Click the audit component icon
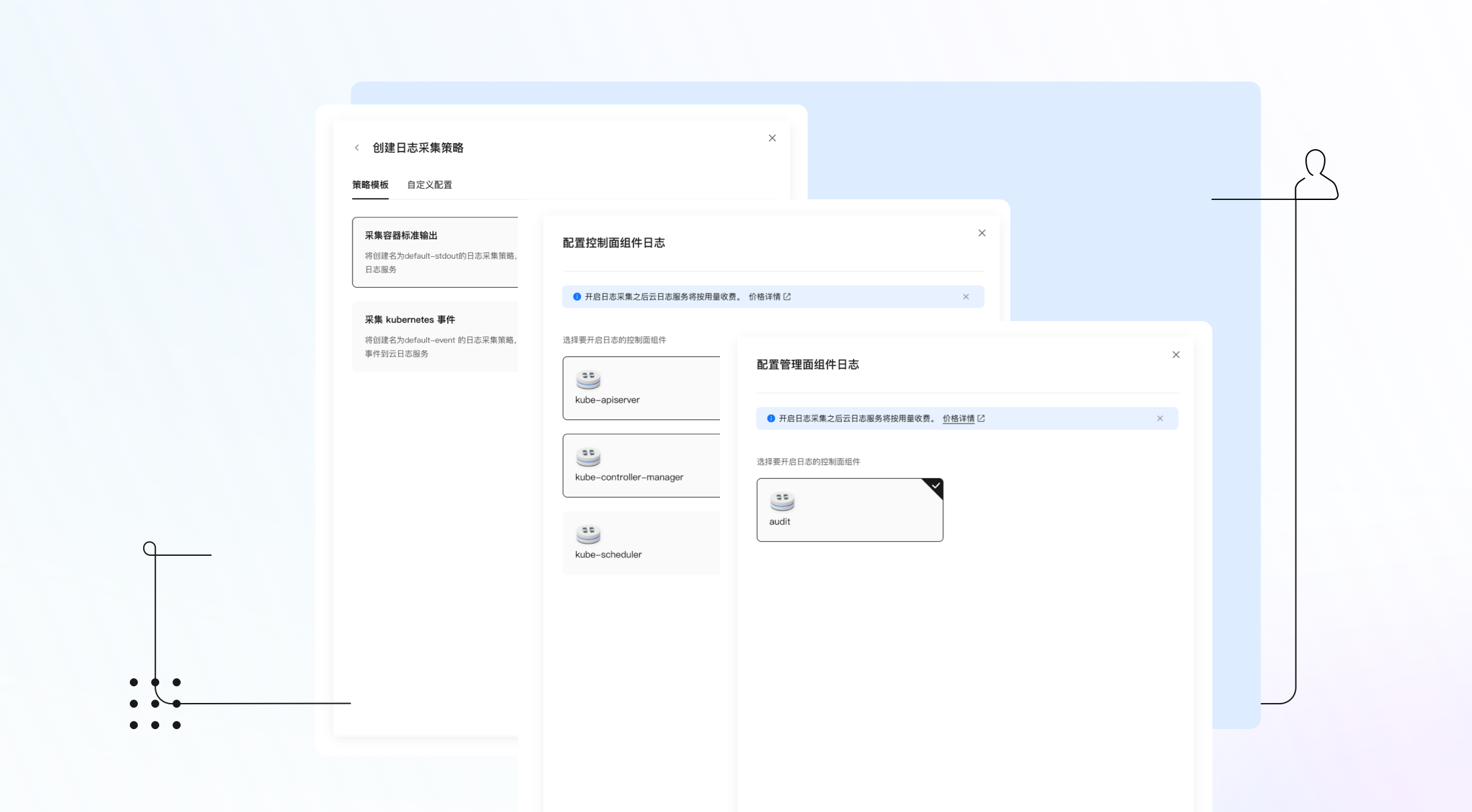1472x812 pixels. tap(782, 501)
